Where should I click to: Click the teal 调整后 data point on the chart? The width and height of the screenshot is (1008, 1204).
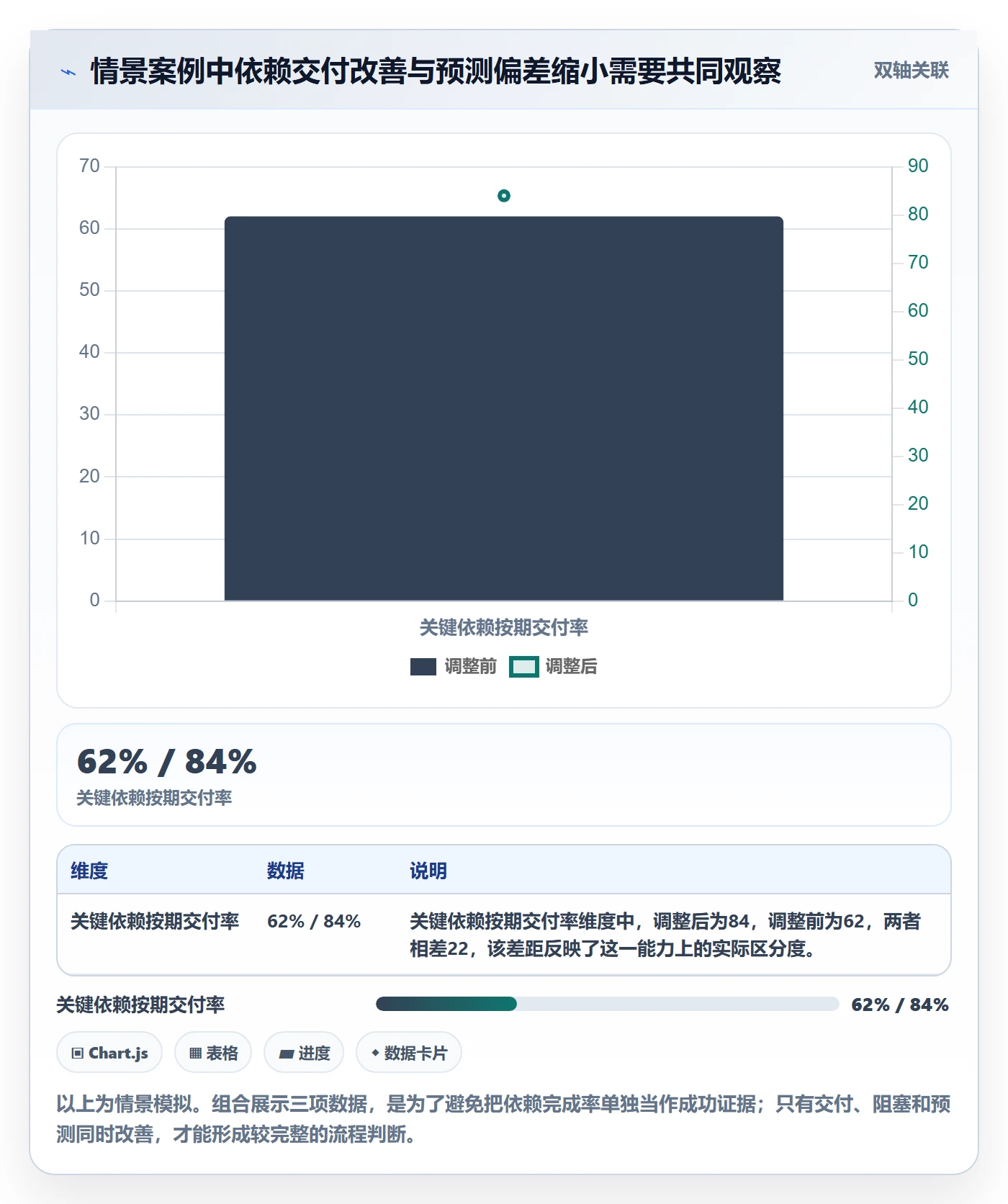(504, 196)
